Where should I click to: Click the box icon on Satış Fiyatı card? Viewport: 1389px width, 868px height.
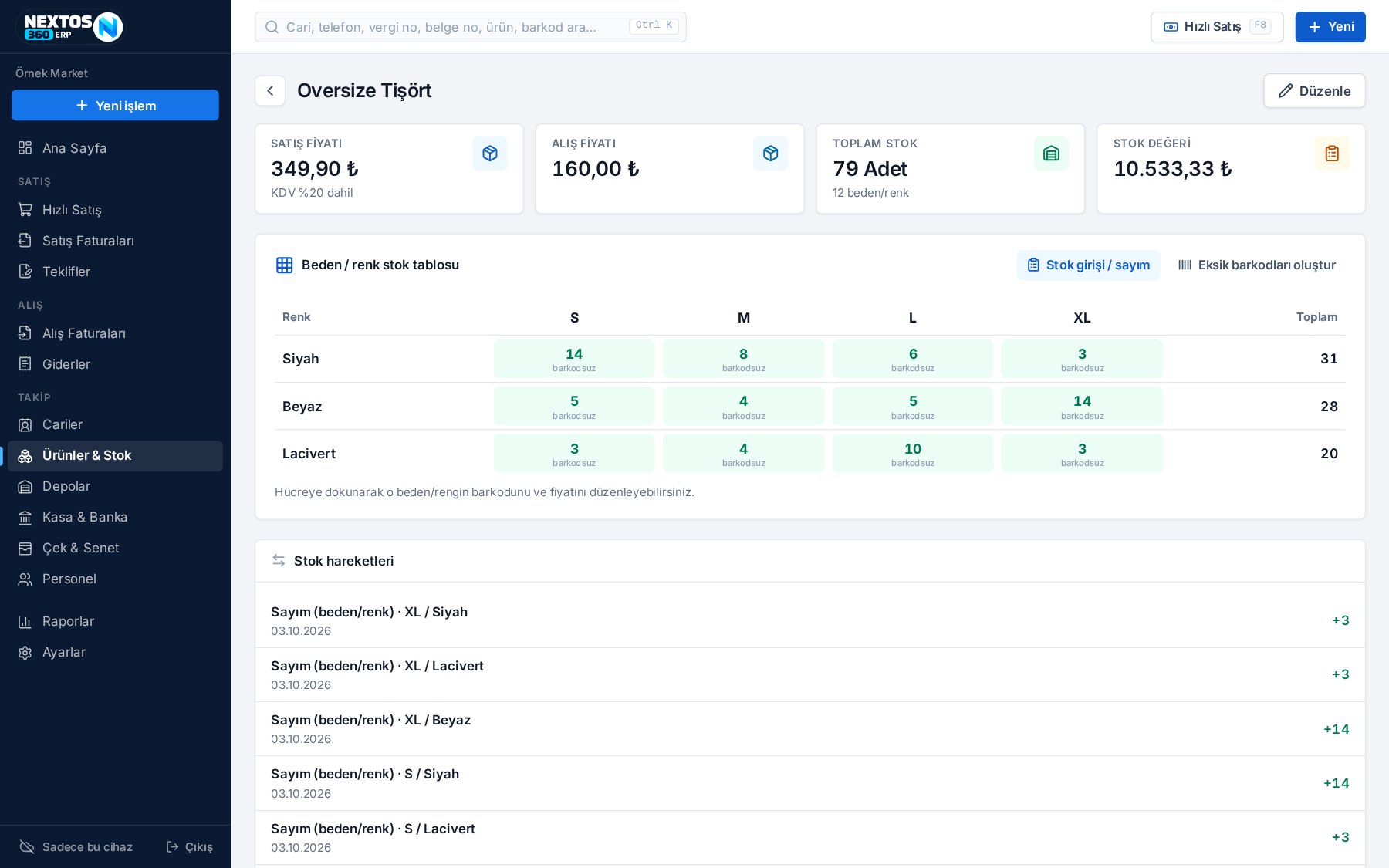[x=490, y=154]
